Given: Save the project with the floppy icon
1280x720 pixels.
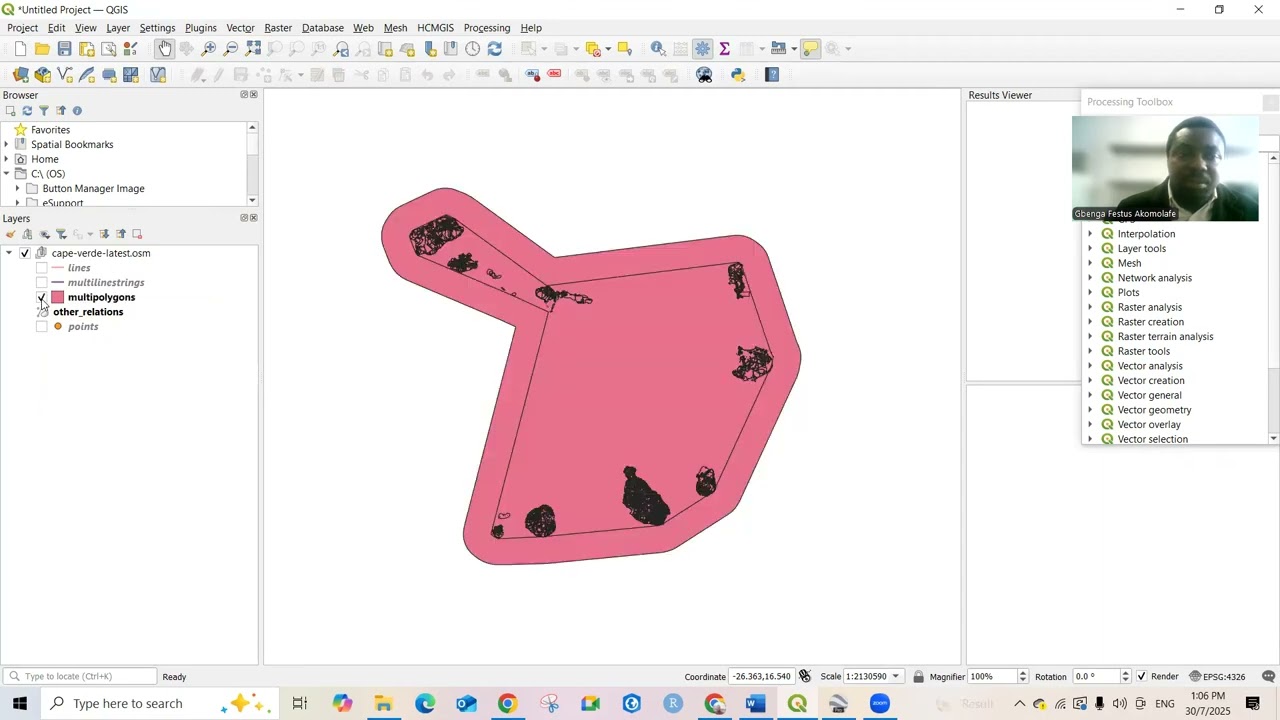Looking at the screenshot, I should click(x=64, y=49).
